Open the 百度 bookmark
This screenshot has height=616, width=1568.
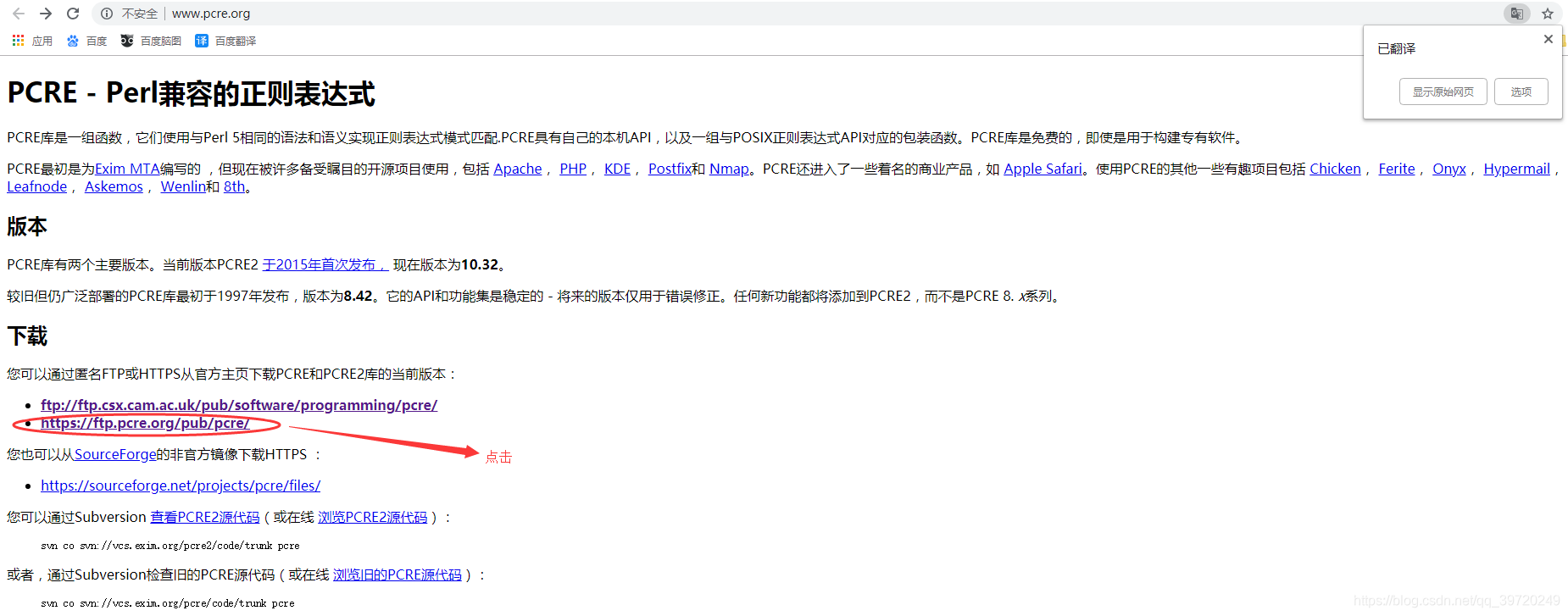click(x=86, y=41)
